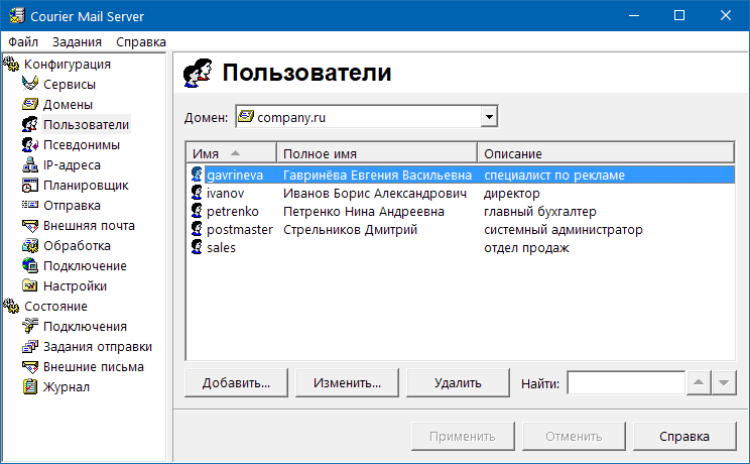Viewport: 750px width, 464px height.
Task: Find previous match with up arrow
Action: 698,383
